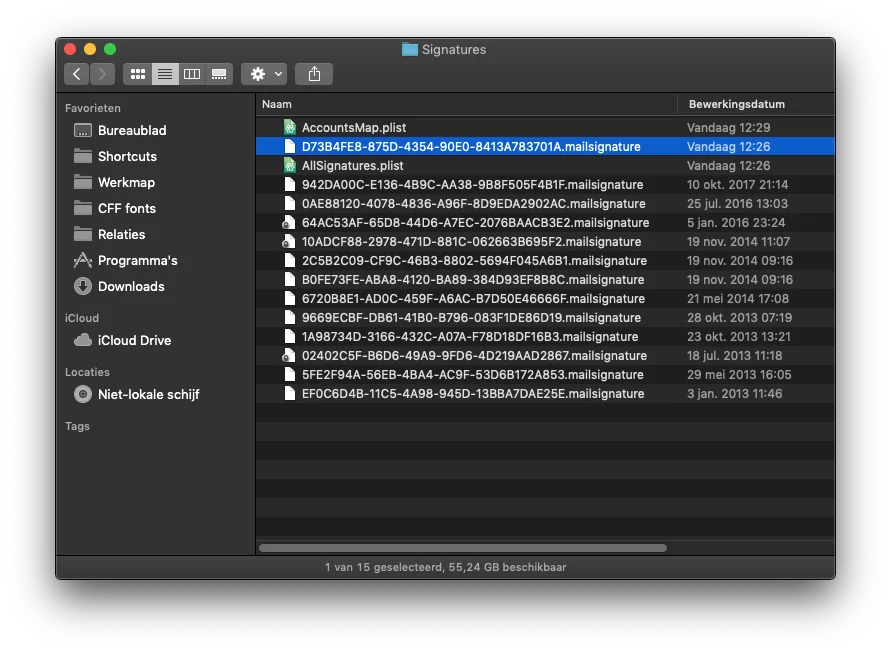The width and height of the screenshot is (891, 653).
Task: Select the locked 10ADCF88 mailsignature file
Action: click(545, 242)
